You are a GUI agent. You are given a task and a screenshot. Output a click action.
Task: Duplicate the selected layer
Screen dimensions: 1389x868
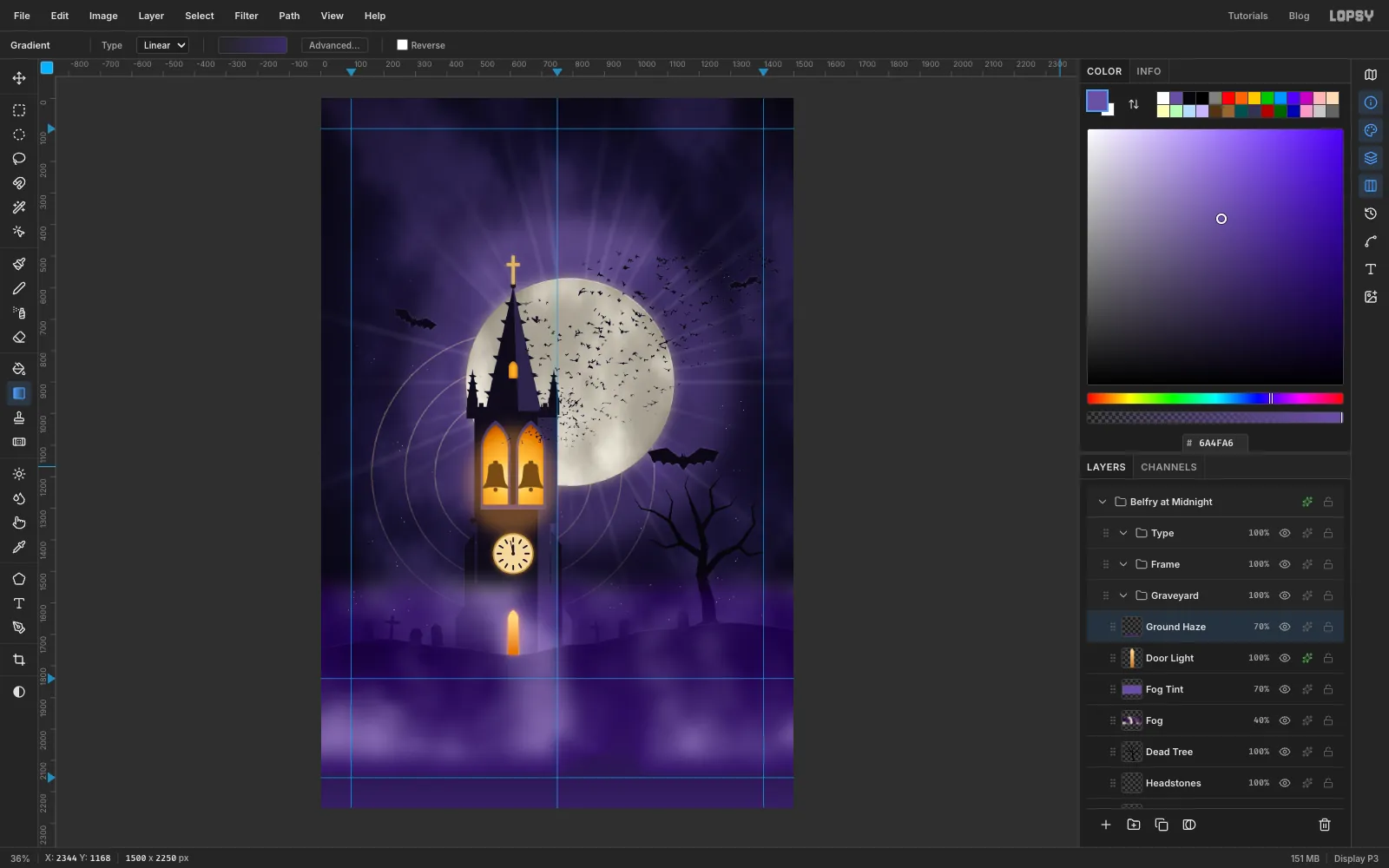(x=1161, y=825)
